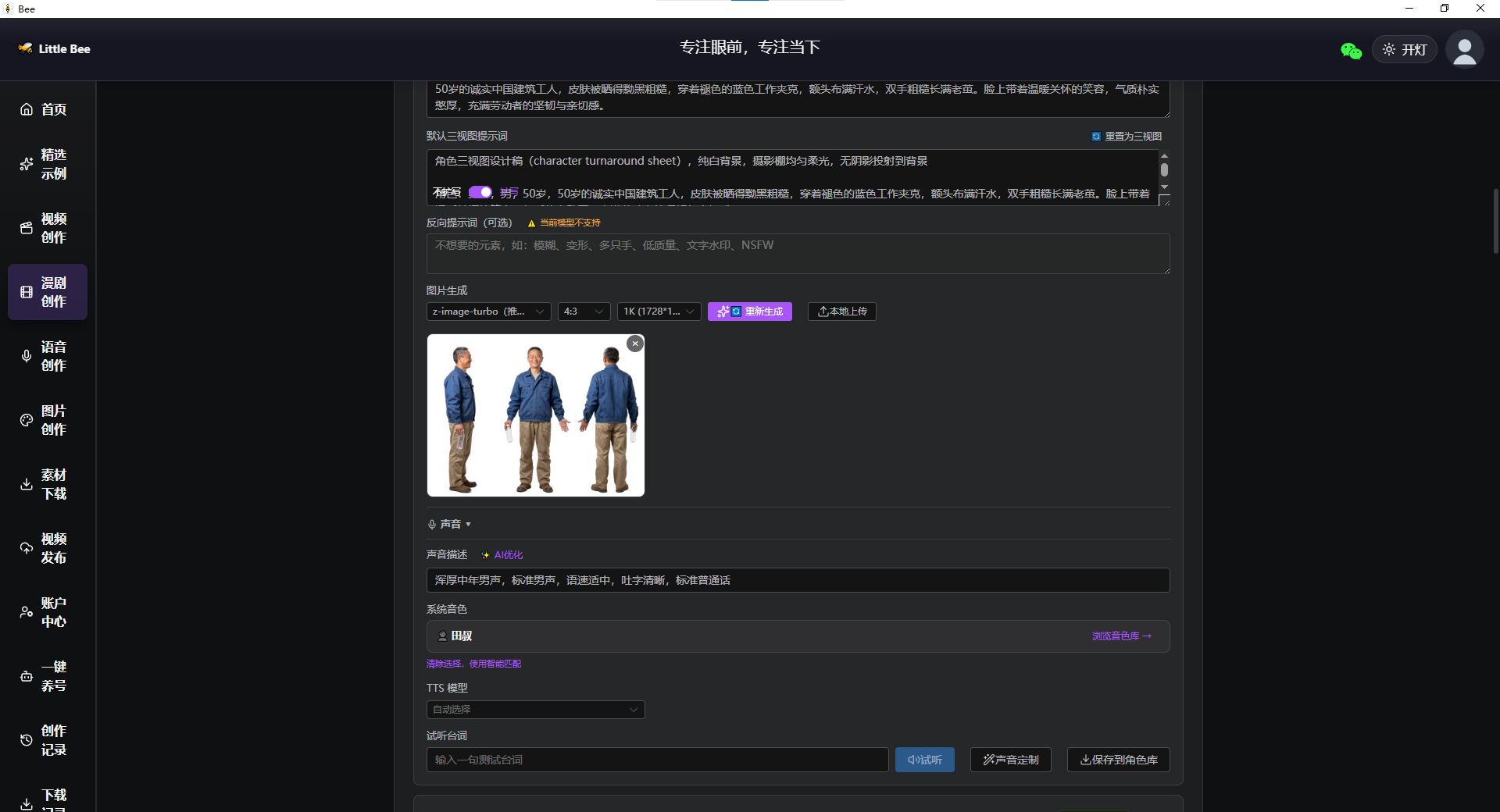
Task: Toggle the 开灯 light mode switch
Action: tap(1404, 49)
